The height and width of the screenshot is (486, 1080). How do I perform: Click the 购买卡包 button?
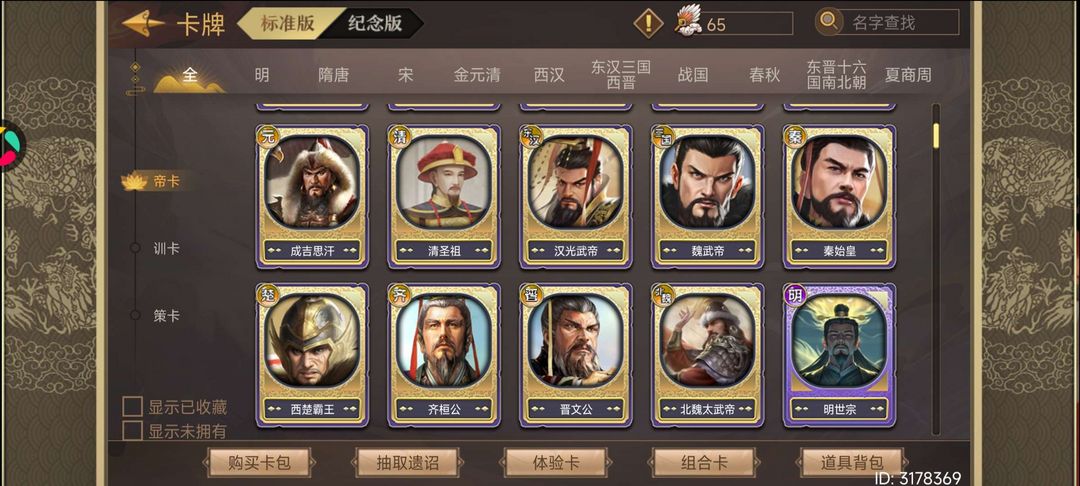(259, 463)
